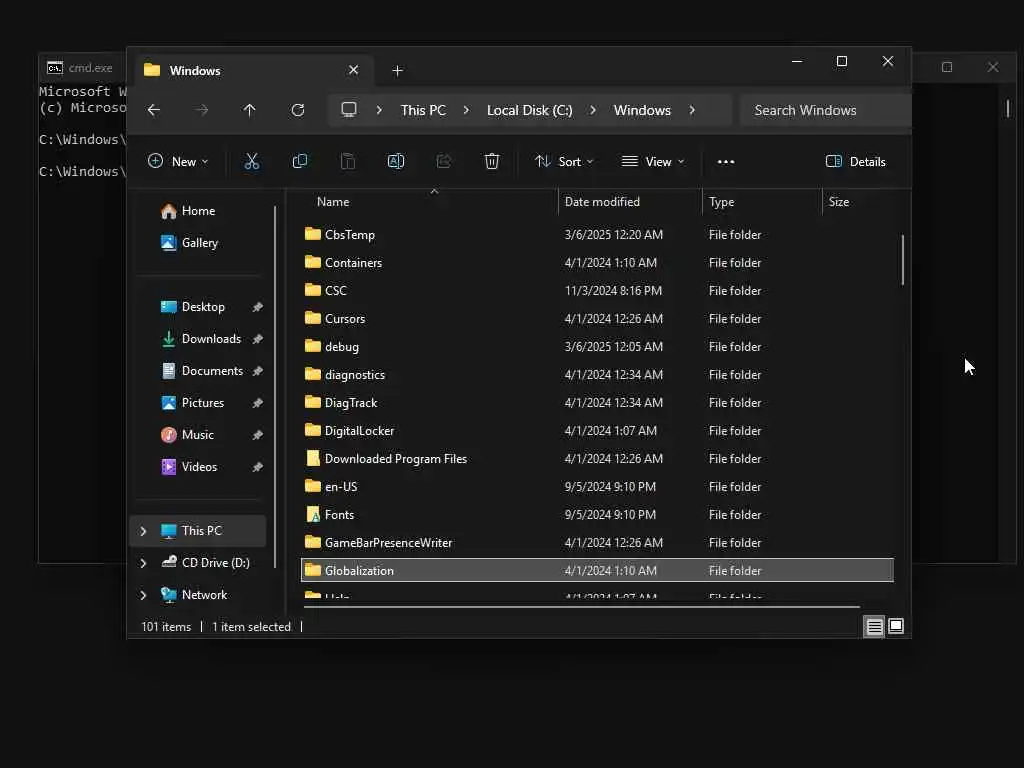Click the Forward arrow navigation button

pos(202,110)
